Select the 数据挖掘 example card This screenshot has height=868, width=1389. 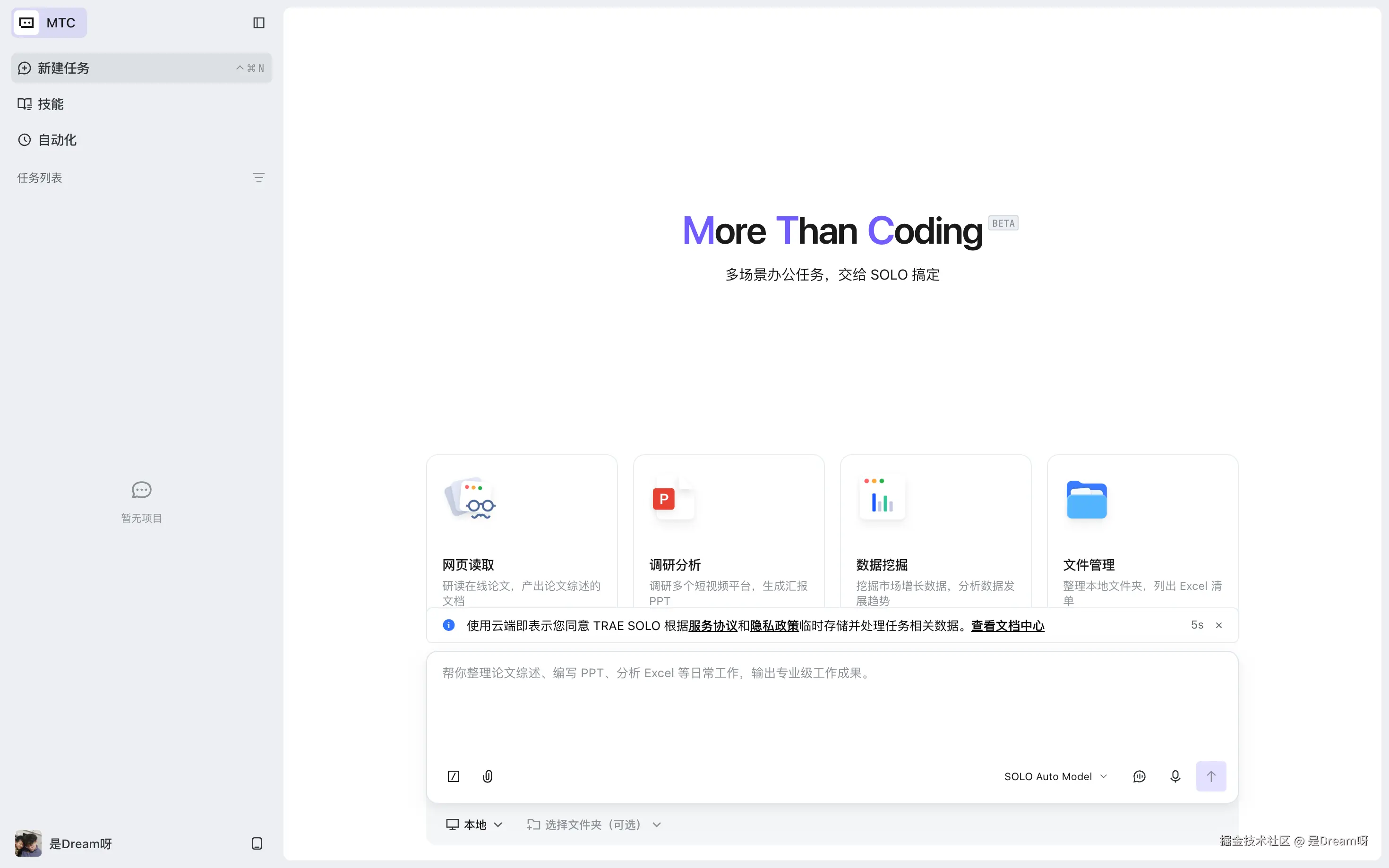[x=935, y=532]
